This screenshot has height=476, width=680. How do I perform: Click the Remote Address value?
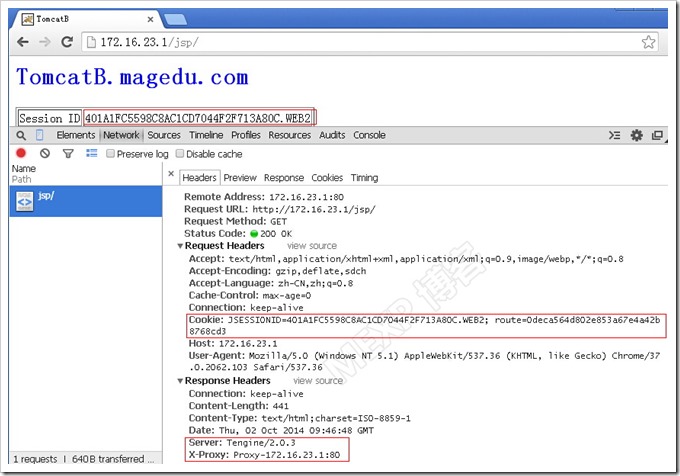point(307,197)
